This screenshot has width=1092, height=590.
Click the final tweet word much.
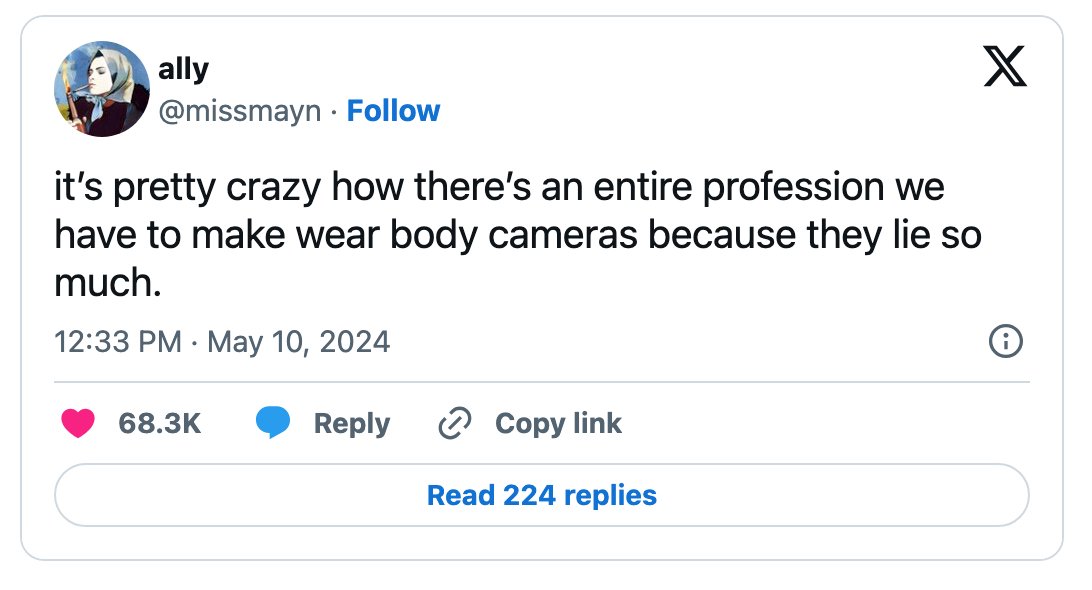pos(108,283)
